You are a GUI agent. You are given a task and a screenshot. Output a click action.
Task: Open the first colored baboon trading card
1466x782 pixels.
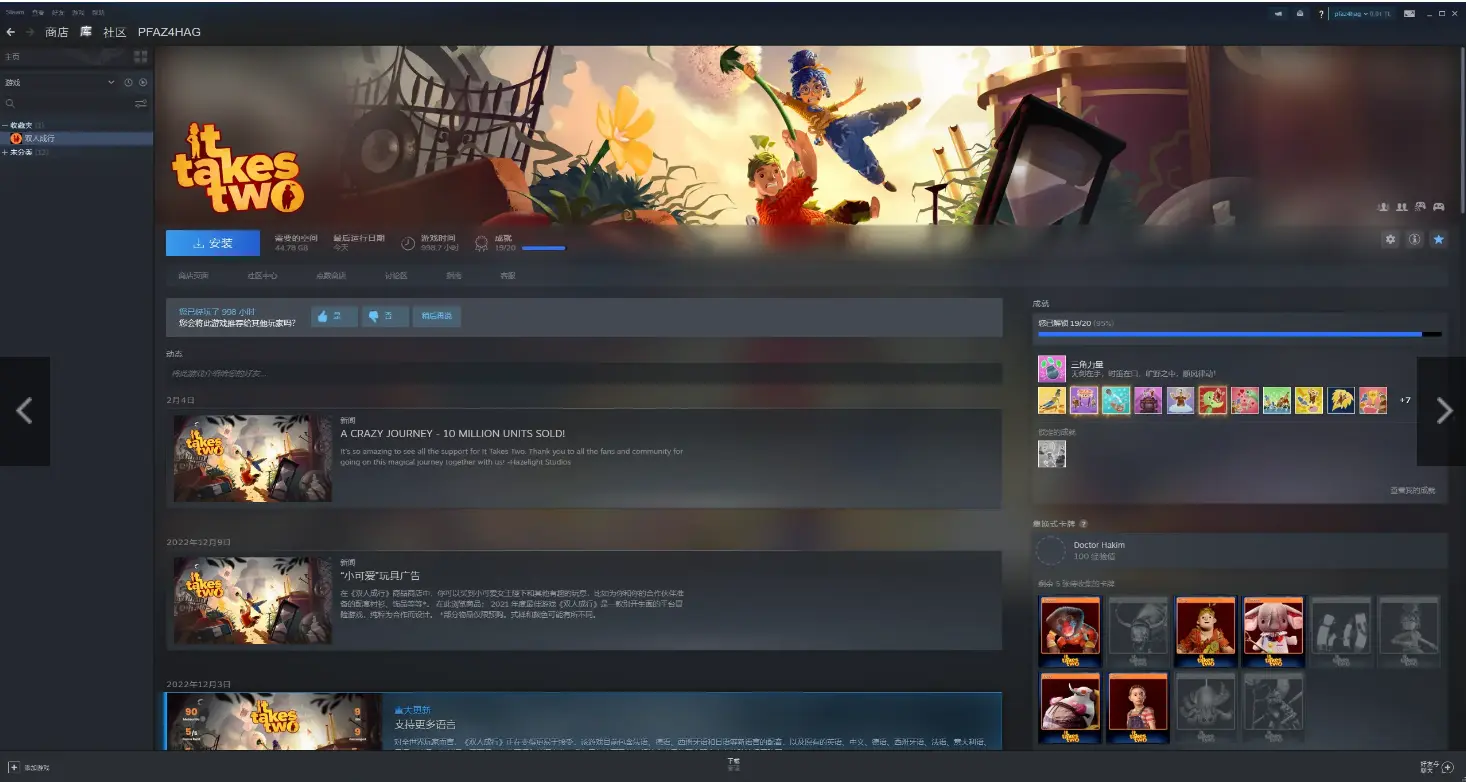tap(1070, 632)
